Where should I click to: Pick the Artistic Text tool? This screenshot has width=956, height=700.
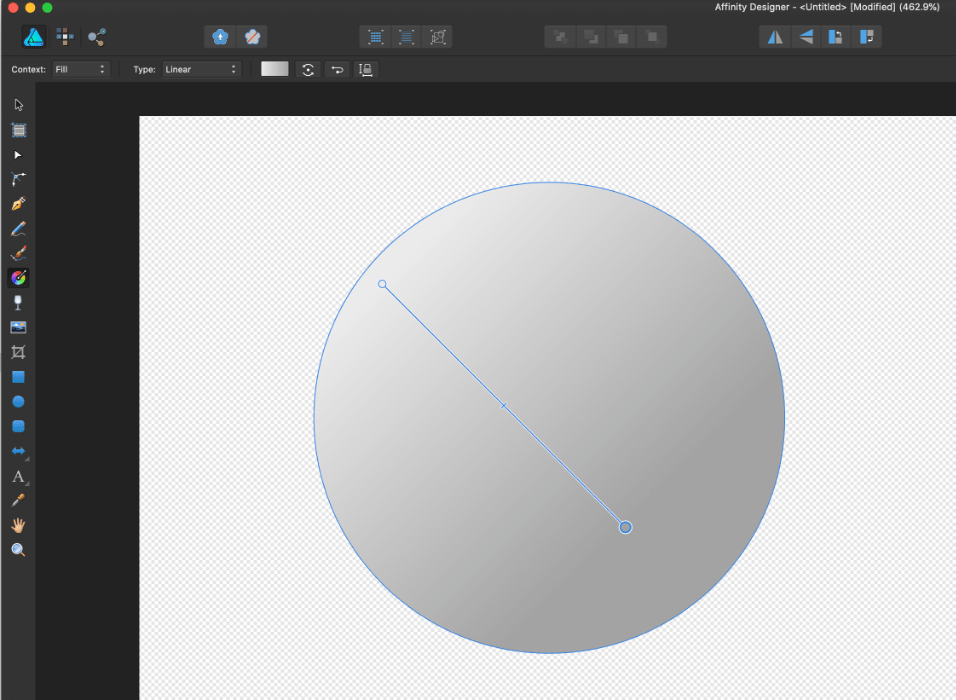18,476
